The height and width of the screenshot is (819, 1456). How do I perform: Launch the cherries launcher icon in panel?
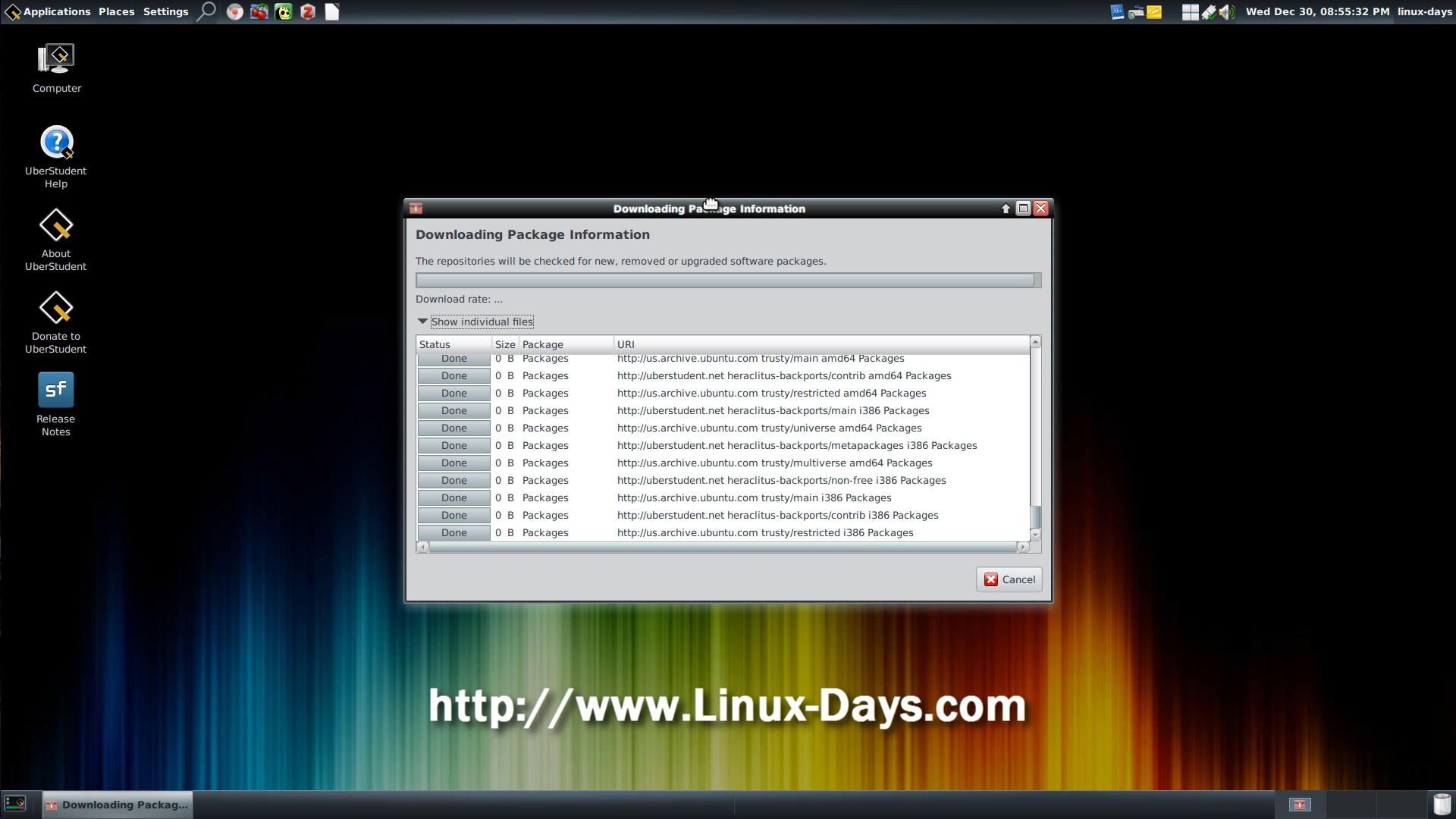point(259,11)
